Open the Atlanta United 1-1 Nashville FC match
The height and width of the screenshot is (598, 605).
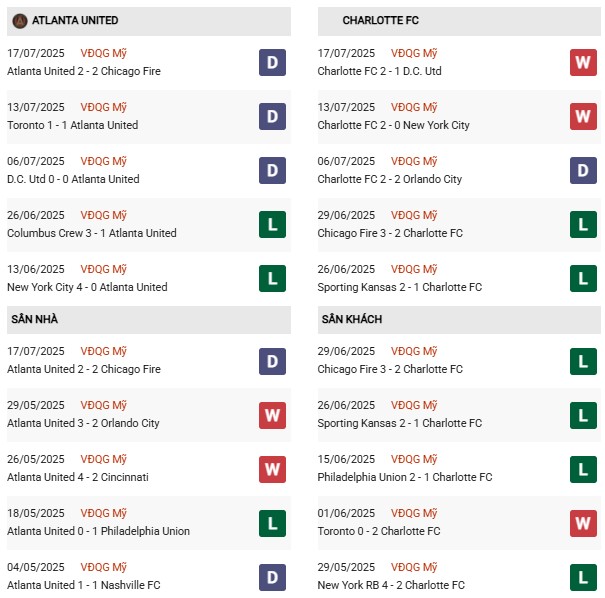[x=83, y=585]
